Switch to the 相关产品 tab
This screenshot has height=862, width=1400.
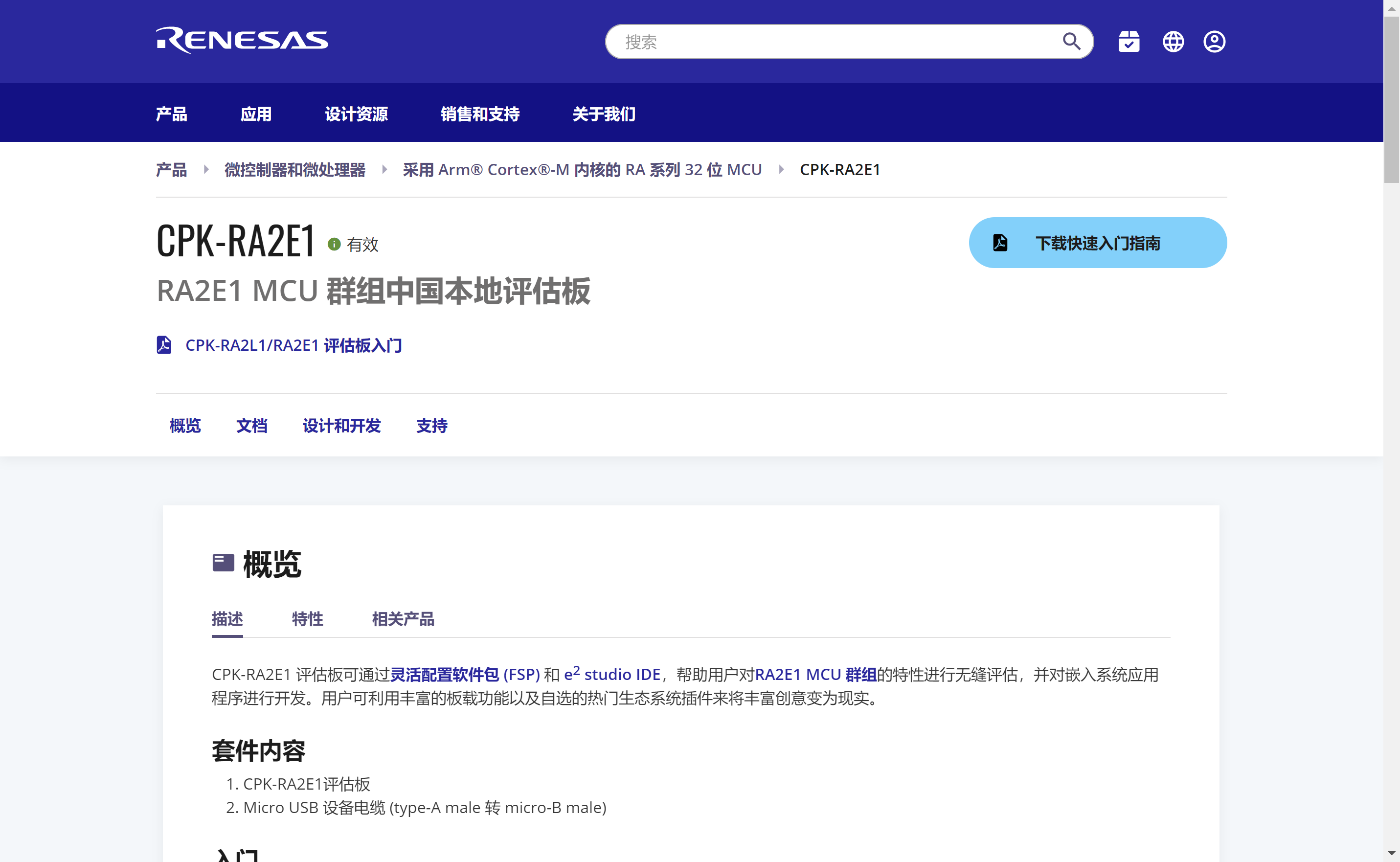(x=403, y=620)
